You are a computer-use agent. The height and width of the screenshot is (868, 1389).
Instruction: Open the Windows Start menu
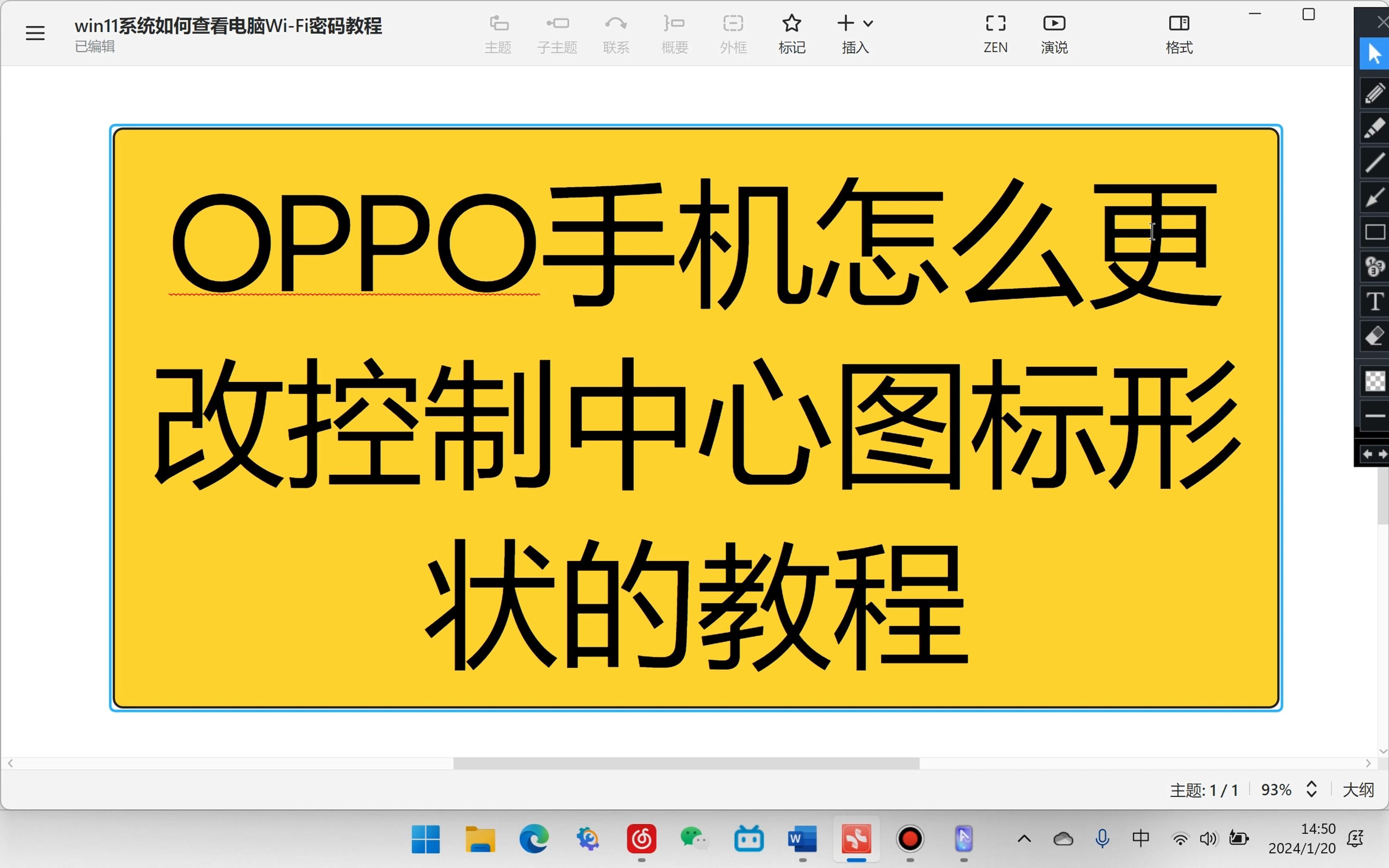[x=426, y=839]
